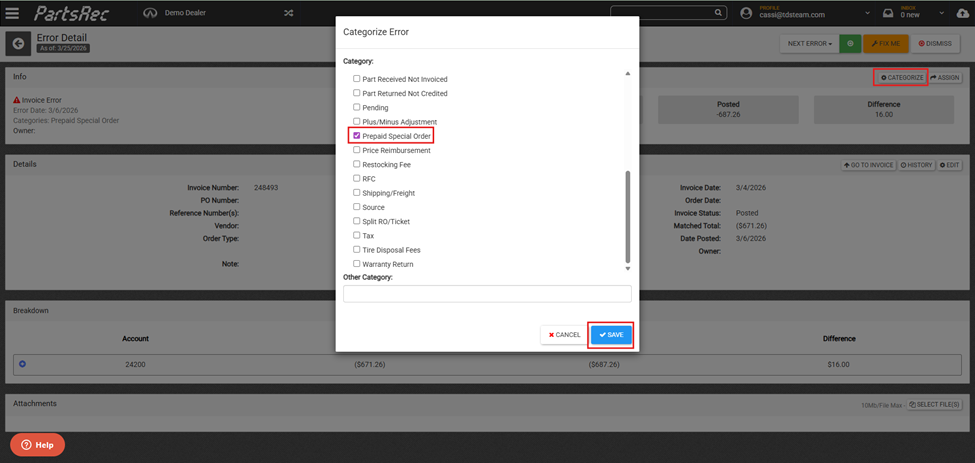This screenshot has width=975, height=463.
Task: Expand the profile dropdown arrow
Action: (x=867, y=13)
